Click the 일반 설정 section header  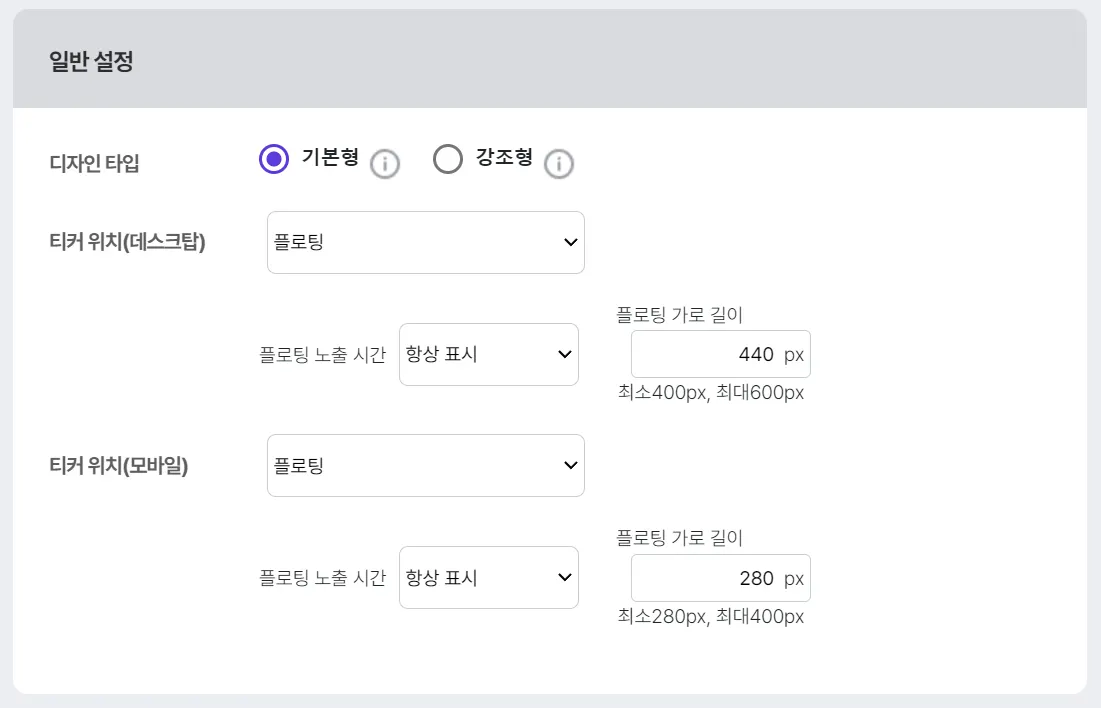pyautogui.click(x=91, y=62)
